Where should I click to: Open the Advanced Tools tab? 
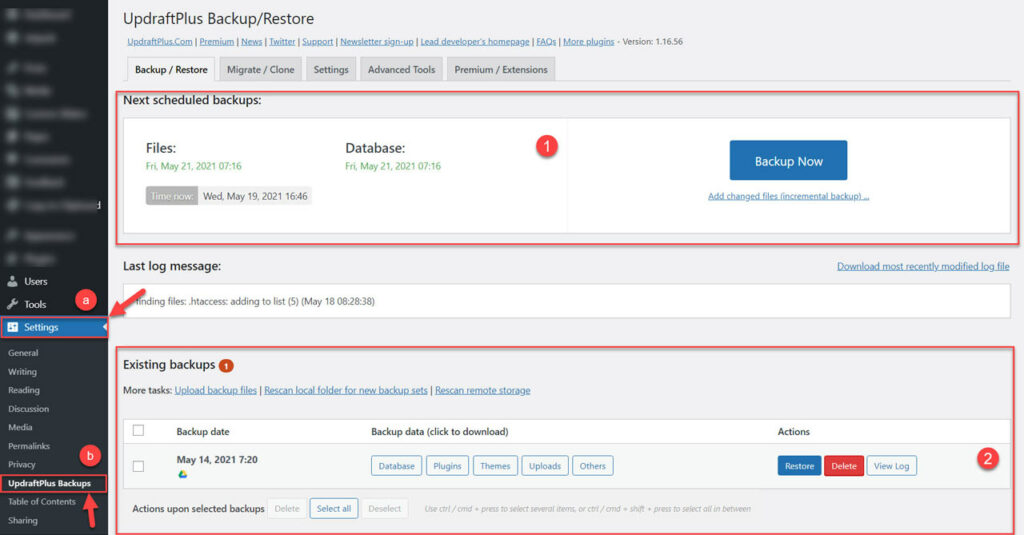coord(401,69)
